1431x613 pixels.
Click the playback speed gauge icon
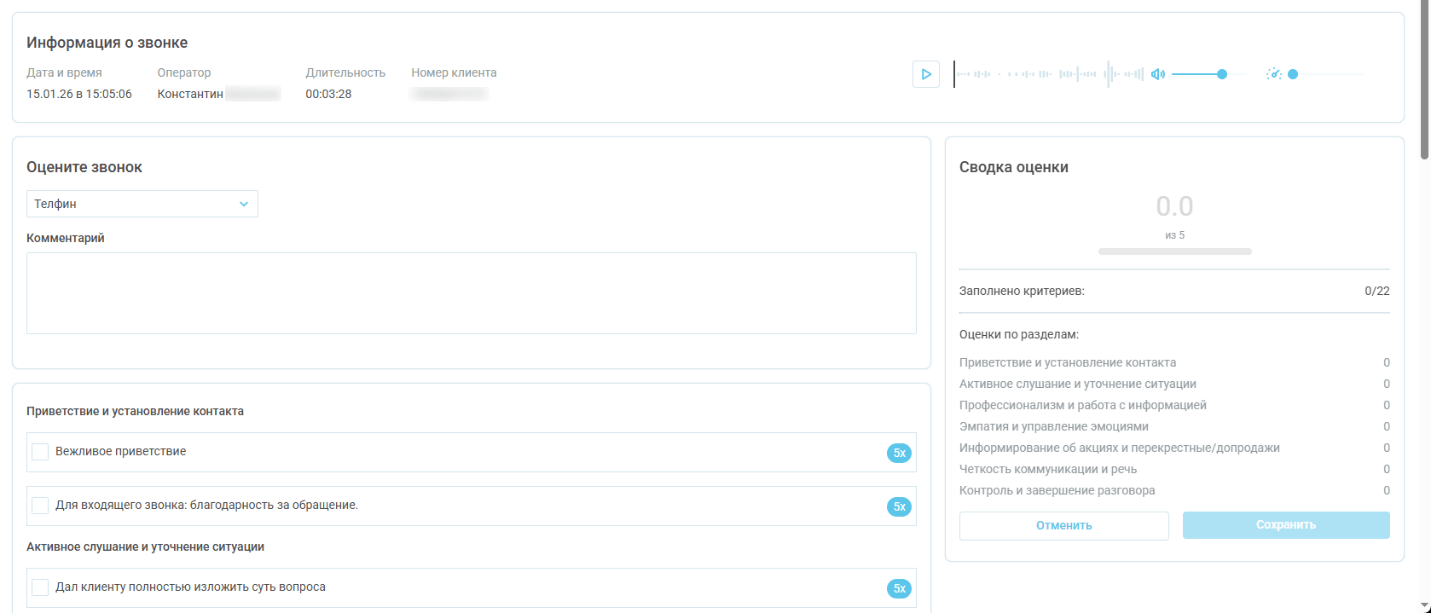pos(1273,74)
